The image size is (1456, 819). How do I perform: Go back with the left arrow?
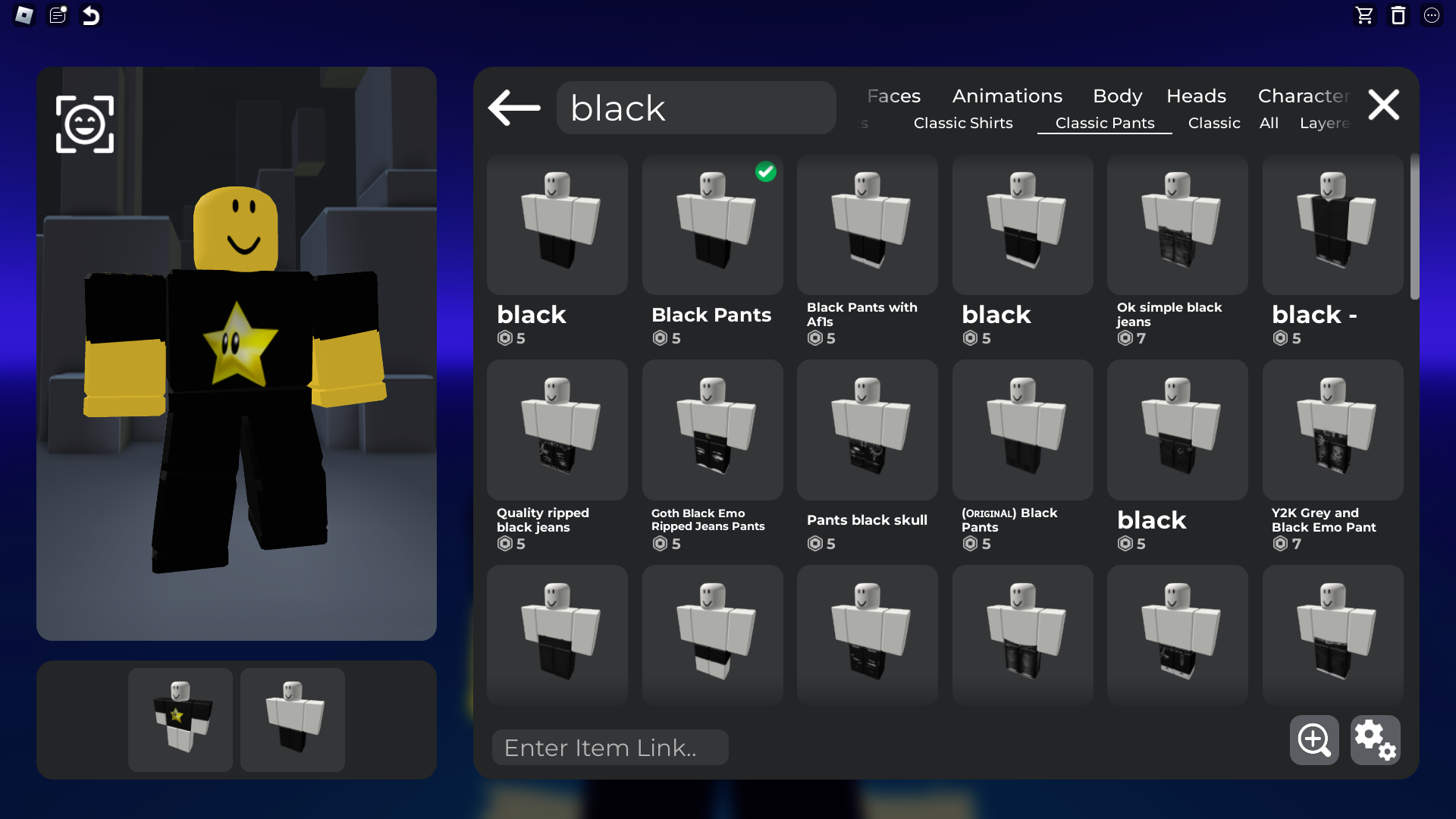click(x=514, y=108)
